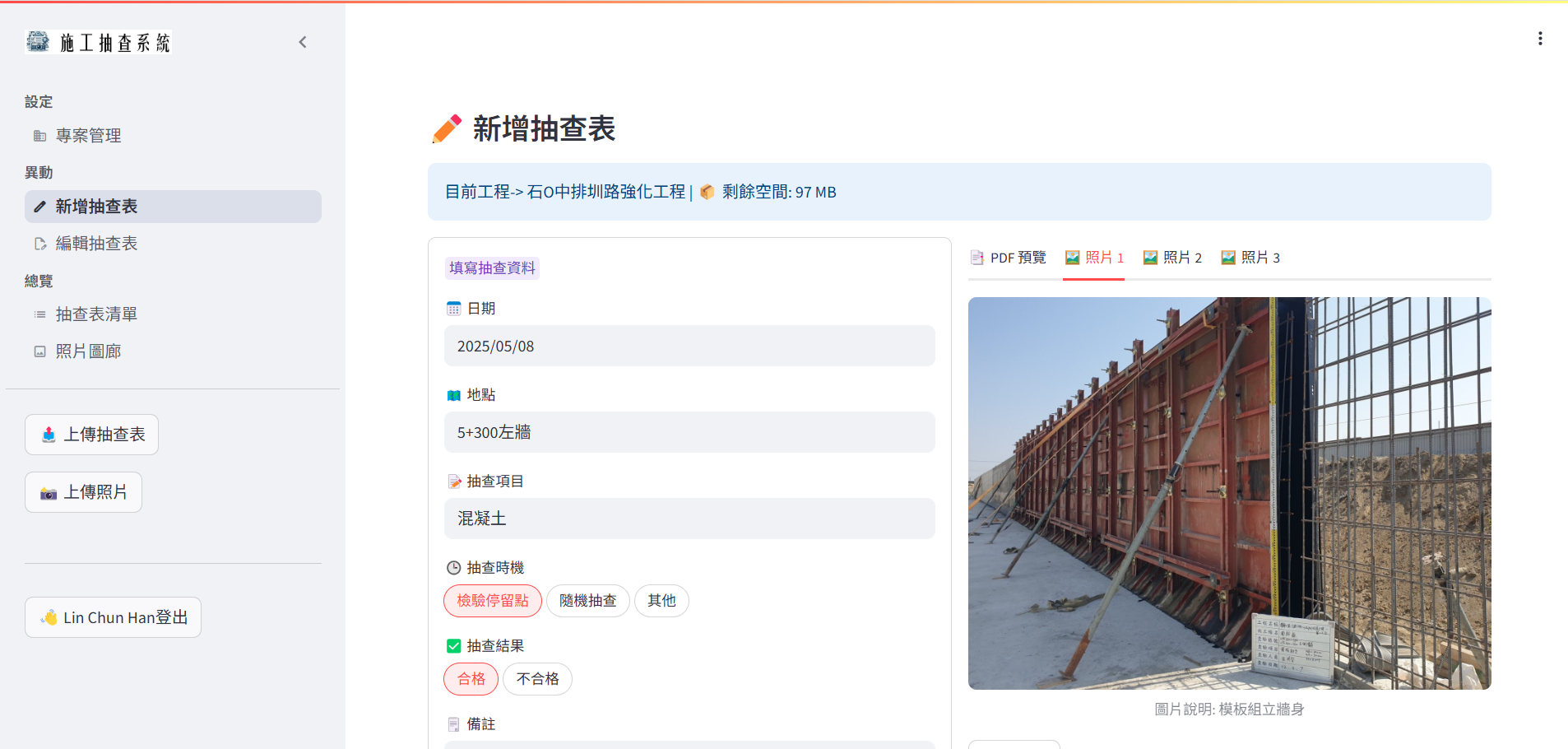
Task: Click the memo icon beside 抽查項目
Action: coord(453,481)
